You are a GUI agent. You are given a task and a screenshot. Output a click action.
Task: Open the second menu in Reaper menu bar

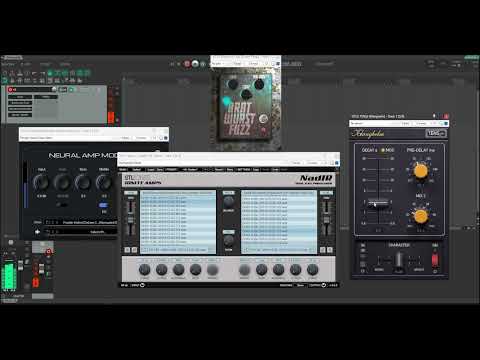[26, 64]
